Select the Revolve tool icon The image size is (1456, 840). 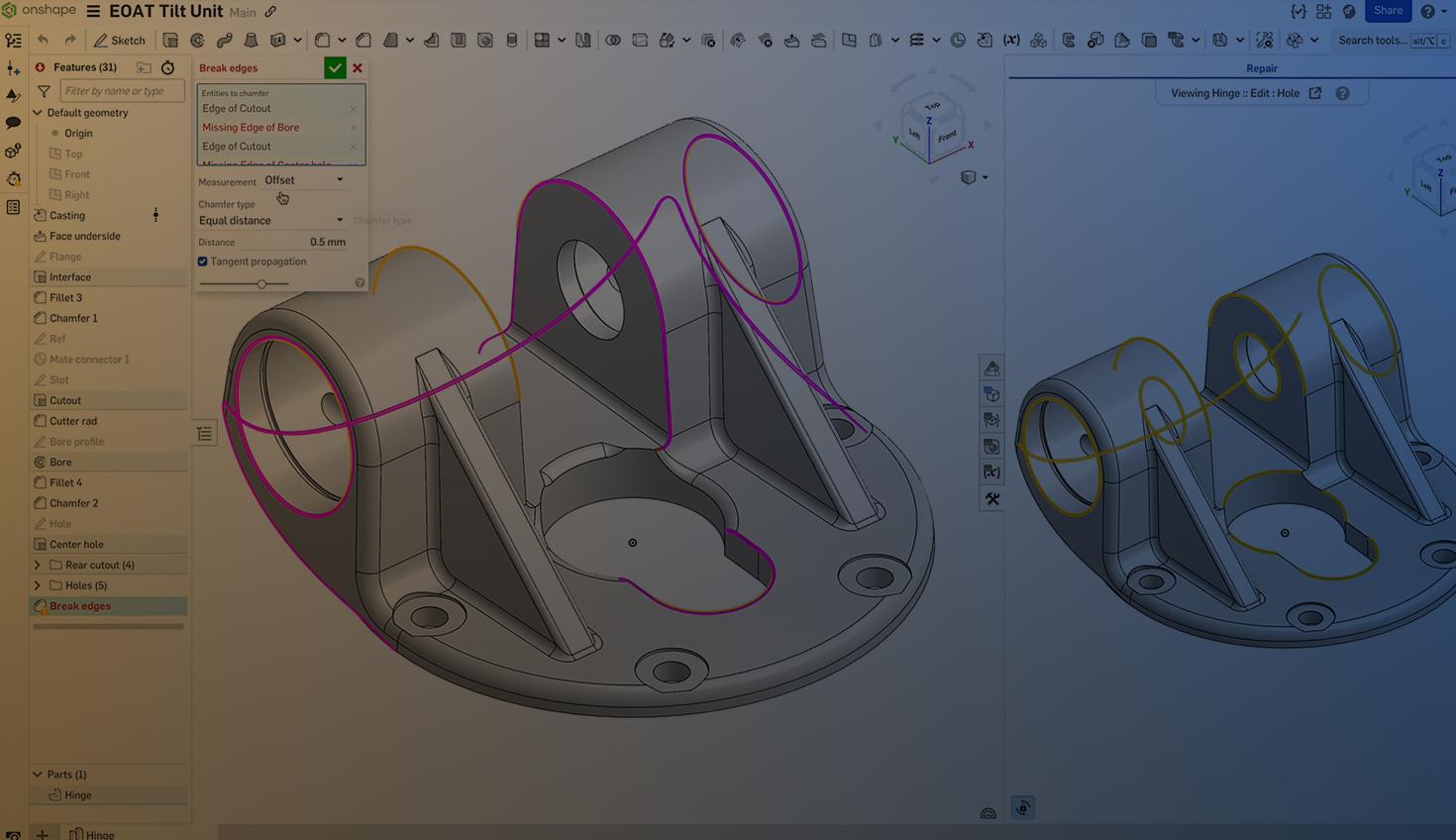point(197,41)
